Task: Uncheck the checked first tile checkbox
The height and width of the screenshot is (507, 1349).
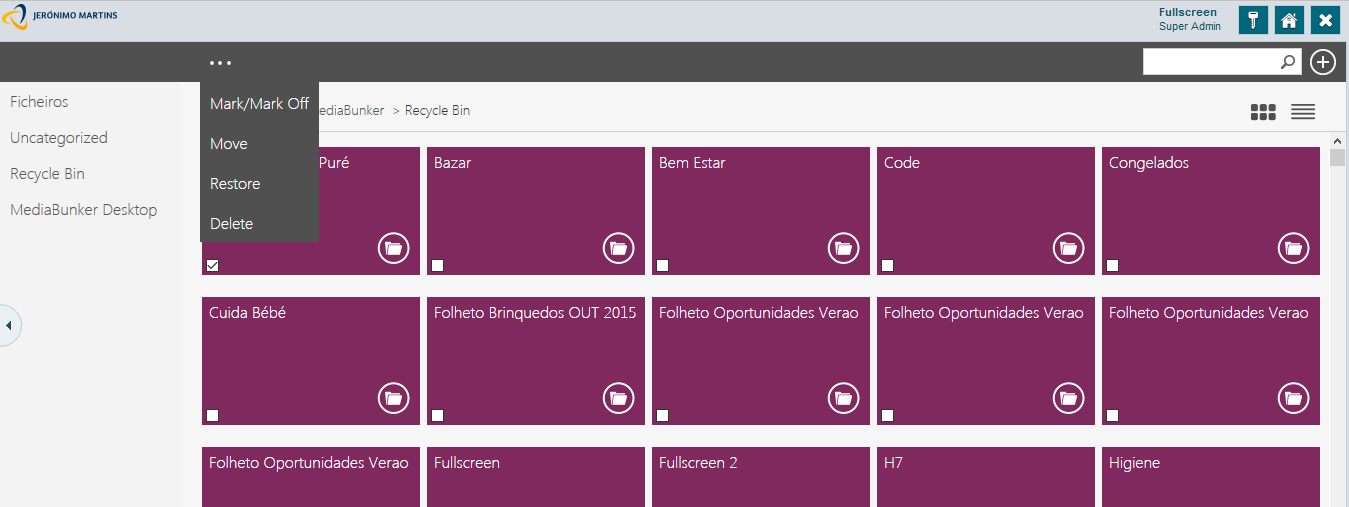Action: coord(213,265)
